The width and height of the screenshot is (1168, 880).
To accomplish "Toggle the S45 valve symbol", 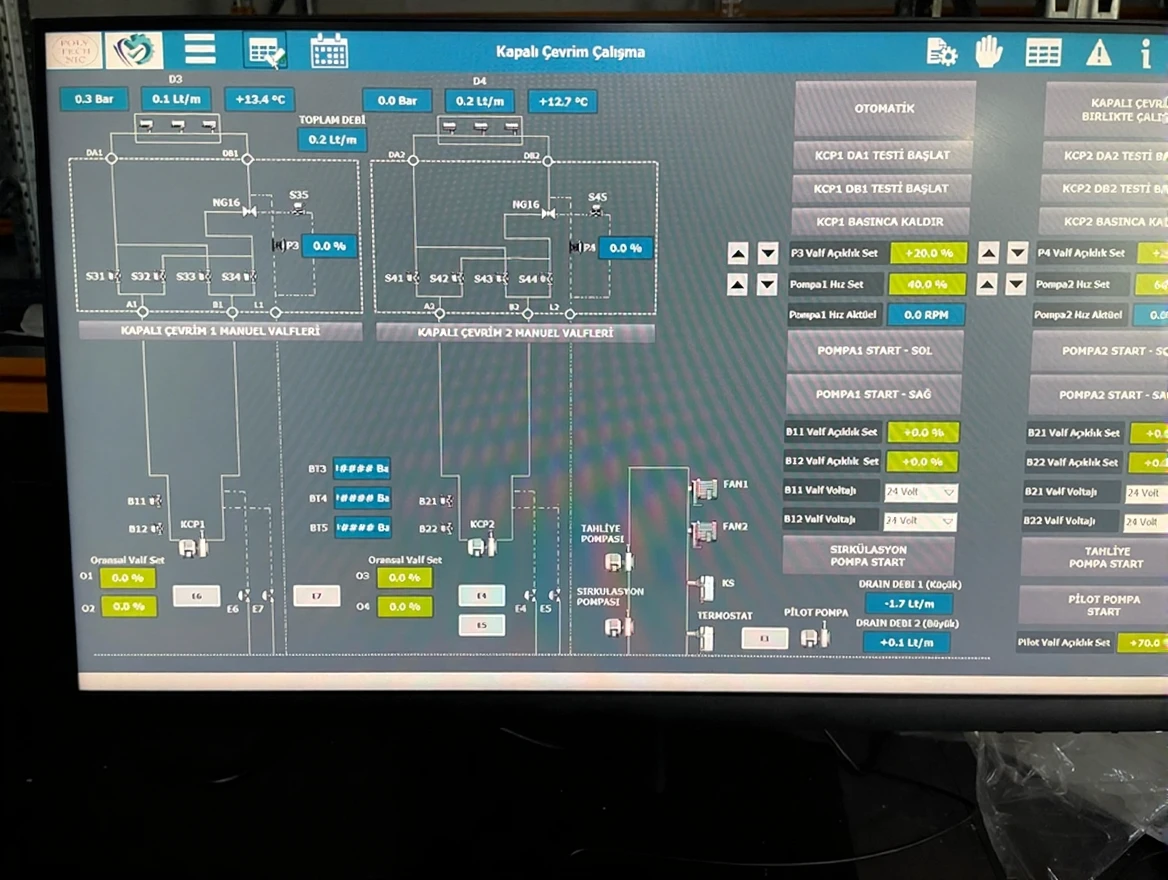I will [x=597, y=212].
